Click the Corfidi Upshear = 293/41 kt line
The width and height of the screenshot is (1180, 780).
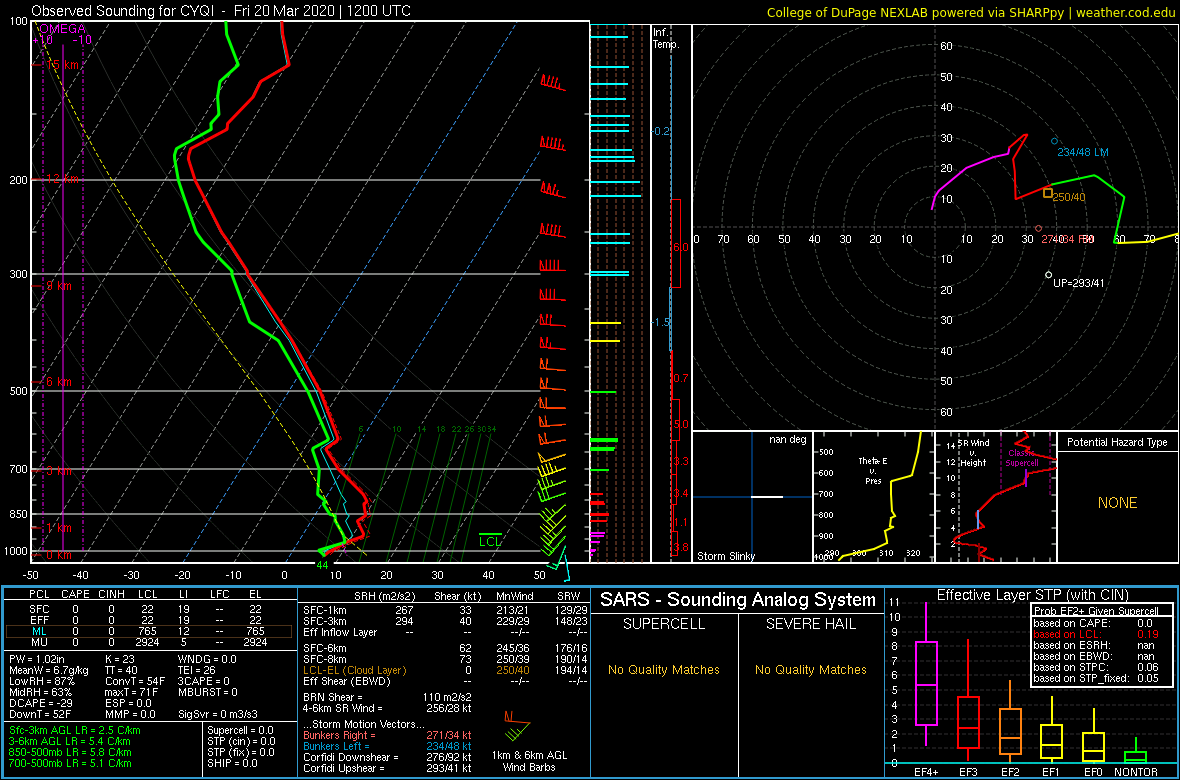click(387, 768)
